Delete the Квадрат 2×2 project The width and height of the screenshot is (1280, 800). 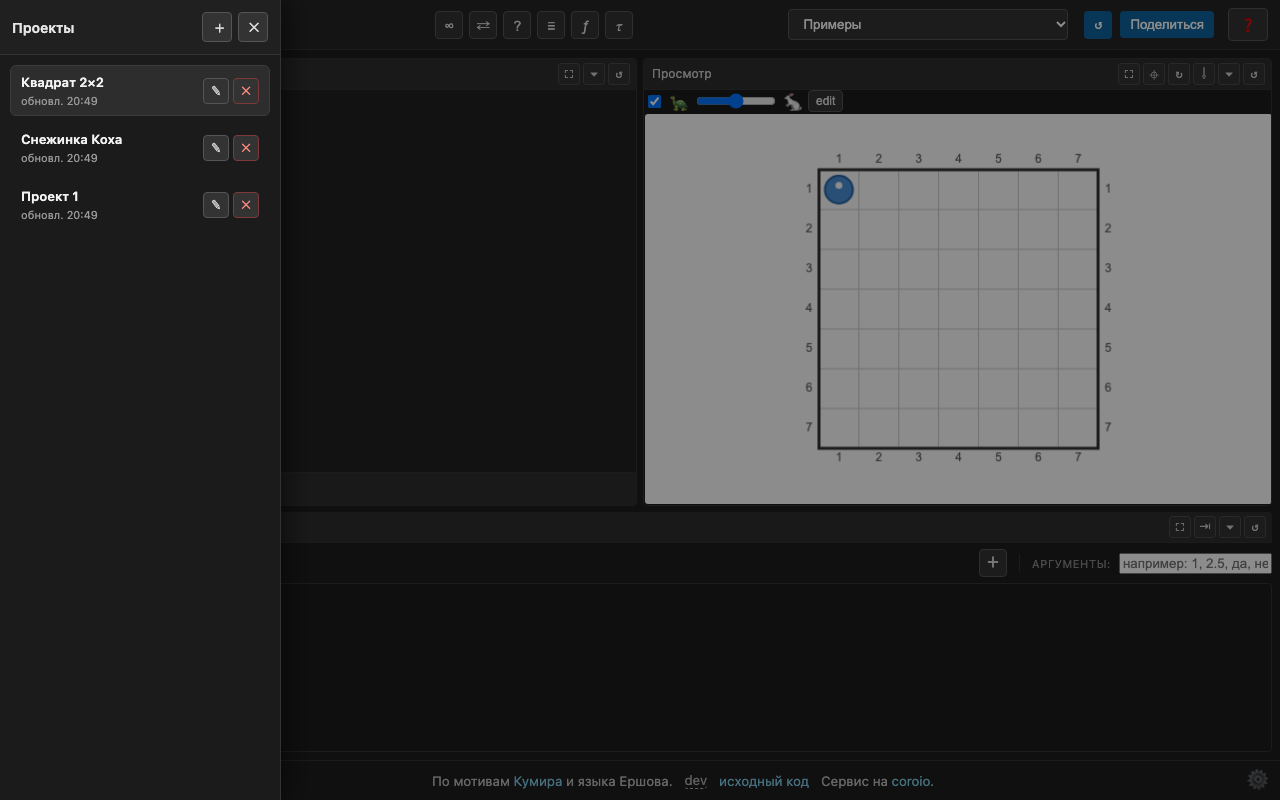(x=246, y=91)
